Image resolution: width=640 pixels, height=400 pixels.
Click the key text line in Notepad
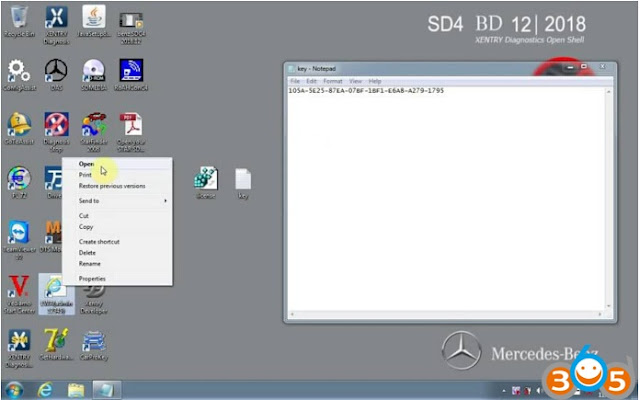tap(366, 91)
